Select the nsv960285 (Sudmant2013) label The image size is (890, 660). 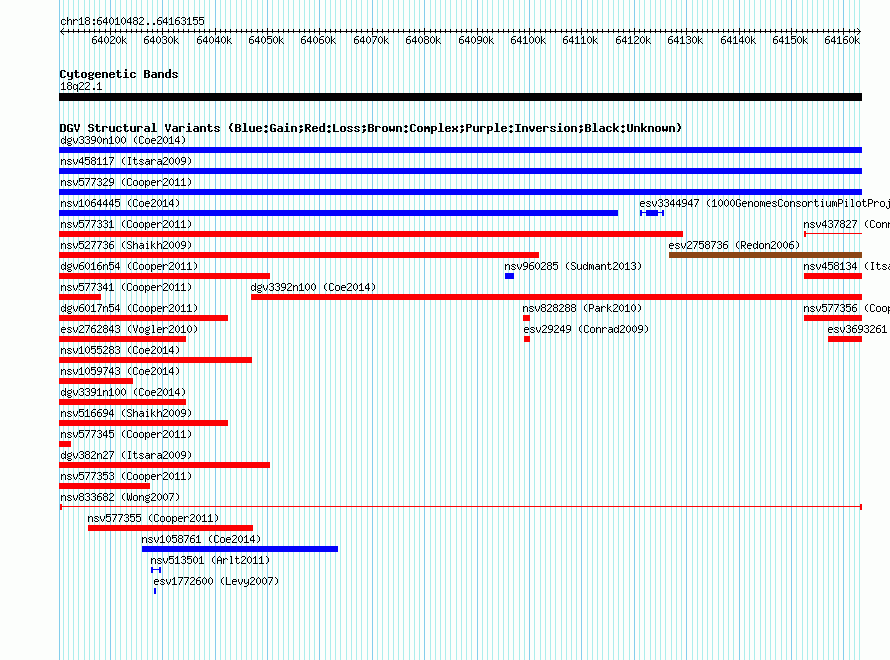tap(573, 266)
